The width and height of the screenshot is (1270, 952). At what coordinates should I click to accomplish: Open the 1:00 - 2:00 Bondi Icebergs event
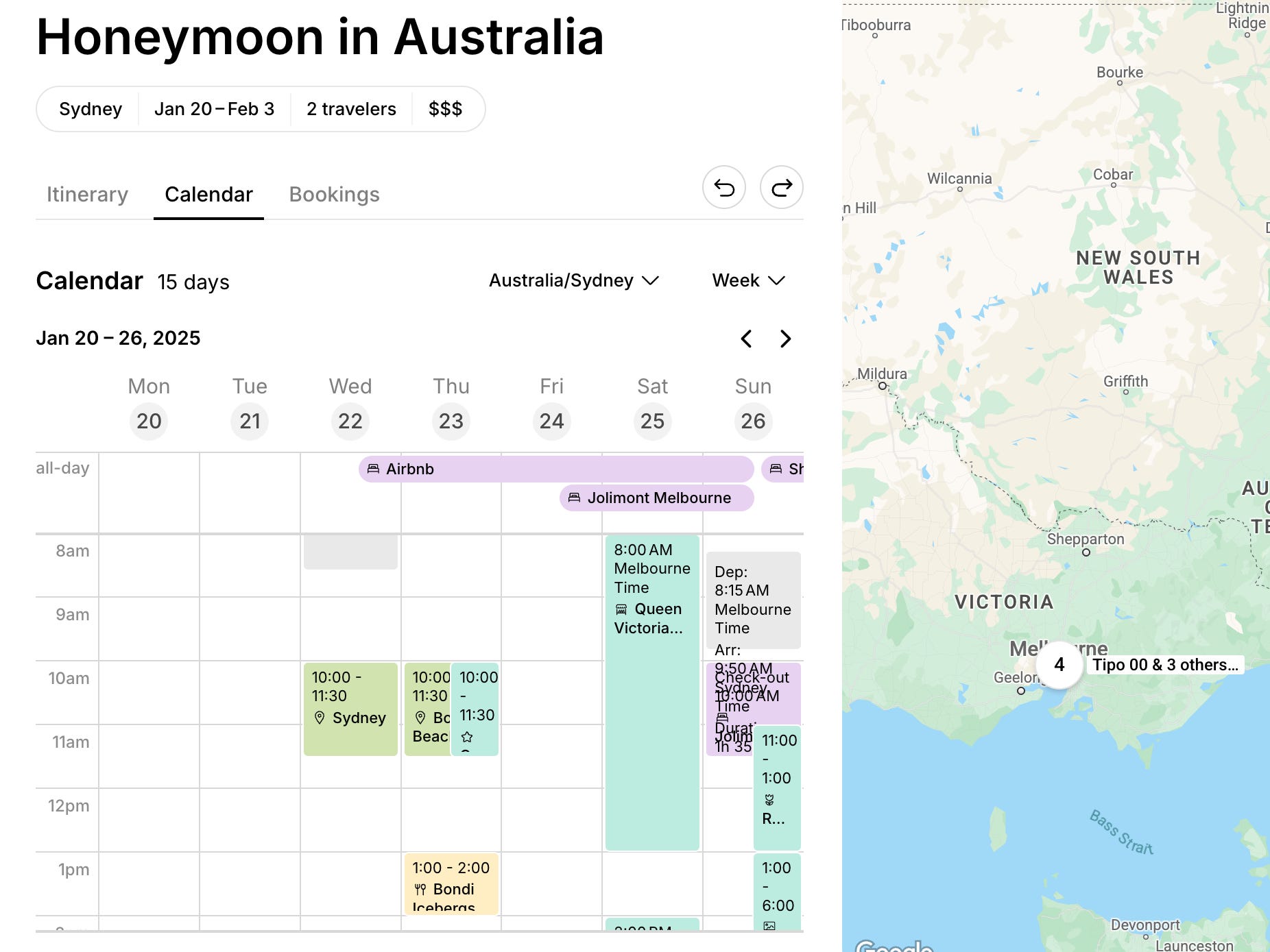451,884
